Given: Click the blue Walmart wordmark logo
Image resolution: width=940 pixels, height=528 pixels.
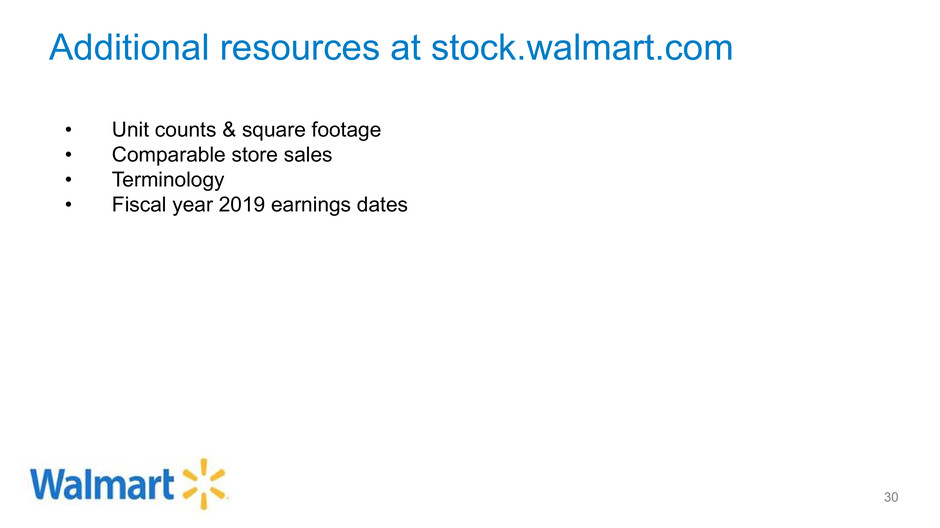Looking at the screenshot, I should click(x=102, y=484).
